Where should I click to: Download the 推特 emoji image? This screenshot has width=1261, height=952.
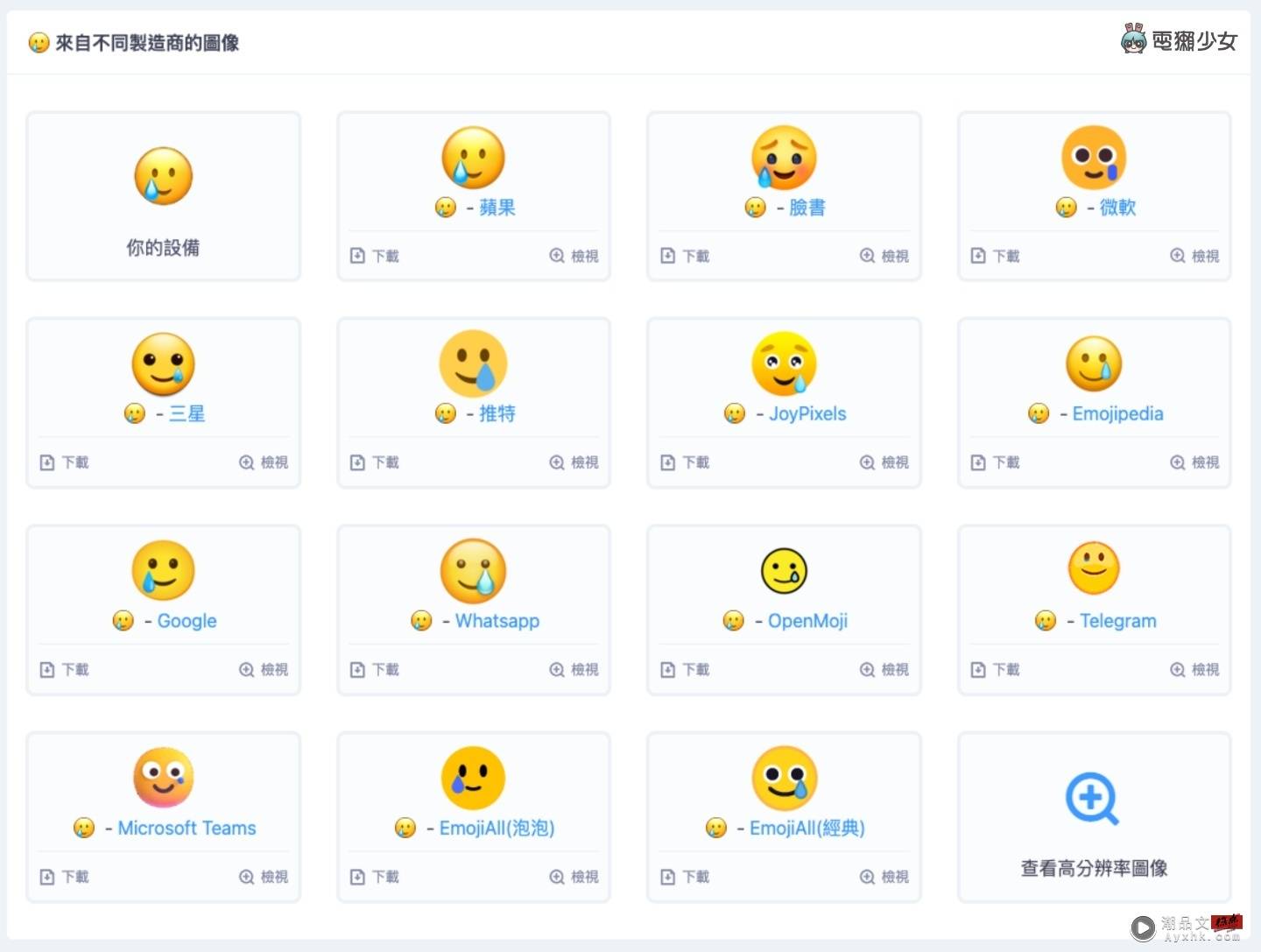click(374, 462)
